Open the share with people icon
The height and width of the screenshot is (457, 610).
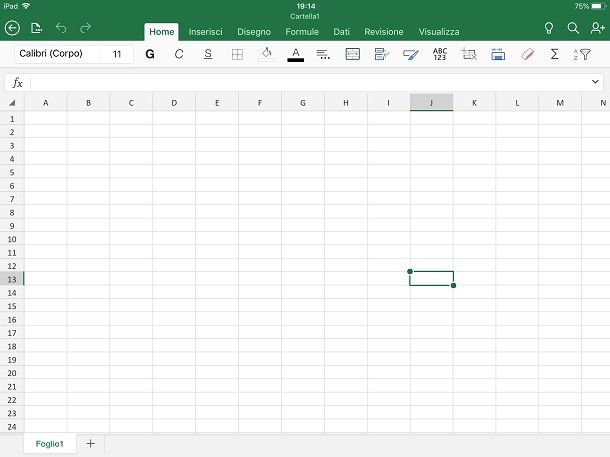(x=597, y=28)
